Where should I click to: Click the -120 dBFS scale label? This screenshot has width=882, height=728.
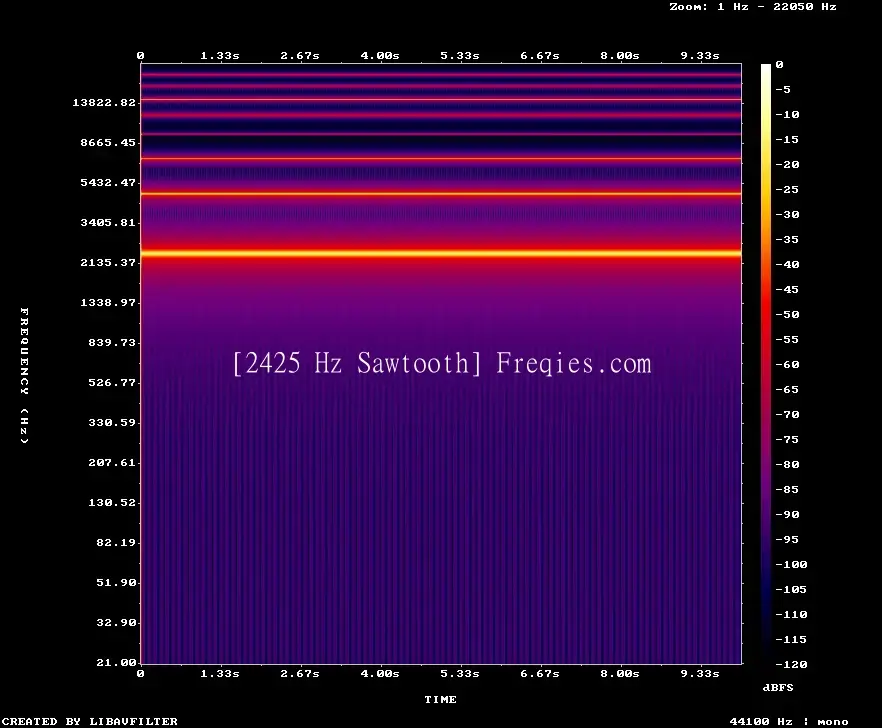(791, 664)
